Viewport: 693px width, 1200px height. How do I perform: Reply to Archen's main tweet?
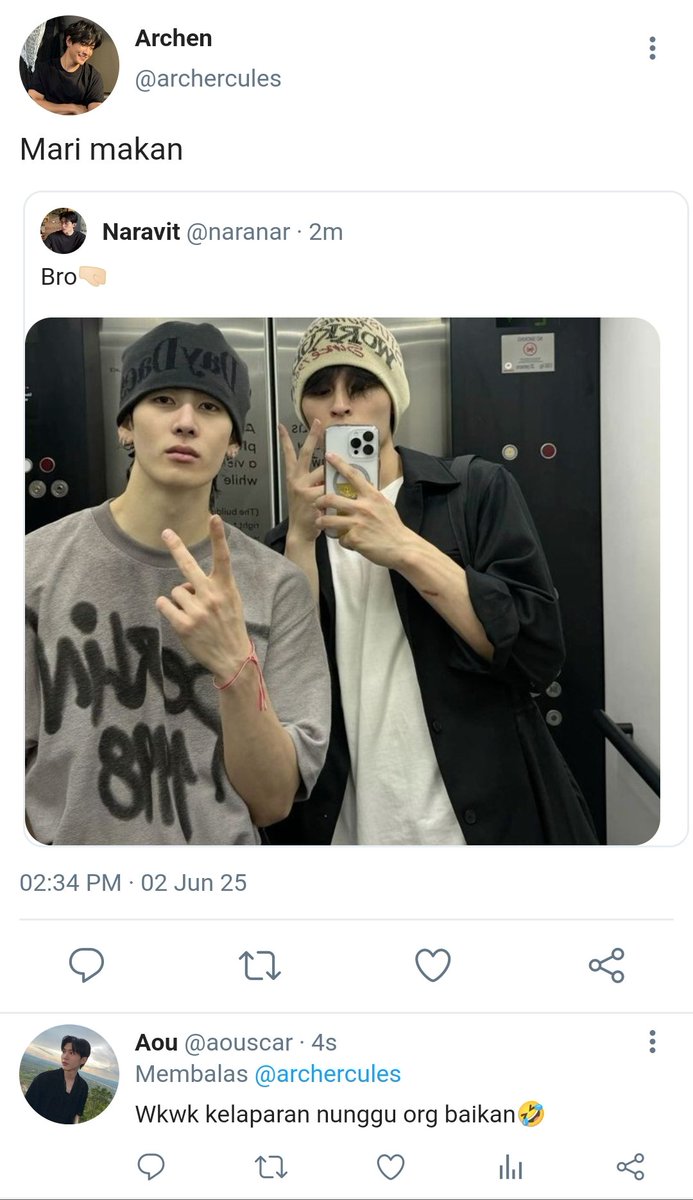tap(87, 965)
